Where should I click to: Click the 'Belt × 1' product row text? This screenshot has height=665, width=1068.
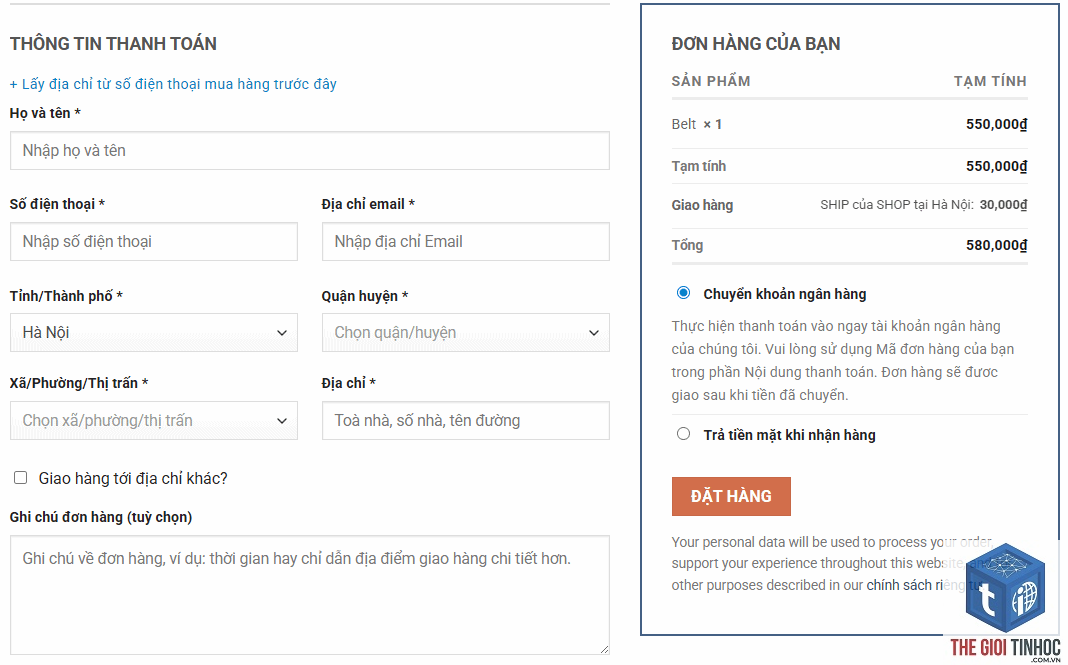[696, 124]
